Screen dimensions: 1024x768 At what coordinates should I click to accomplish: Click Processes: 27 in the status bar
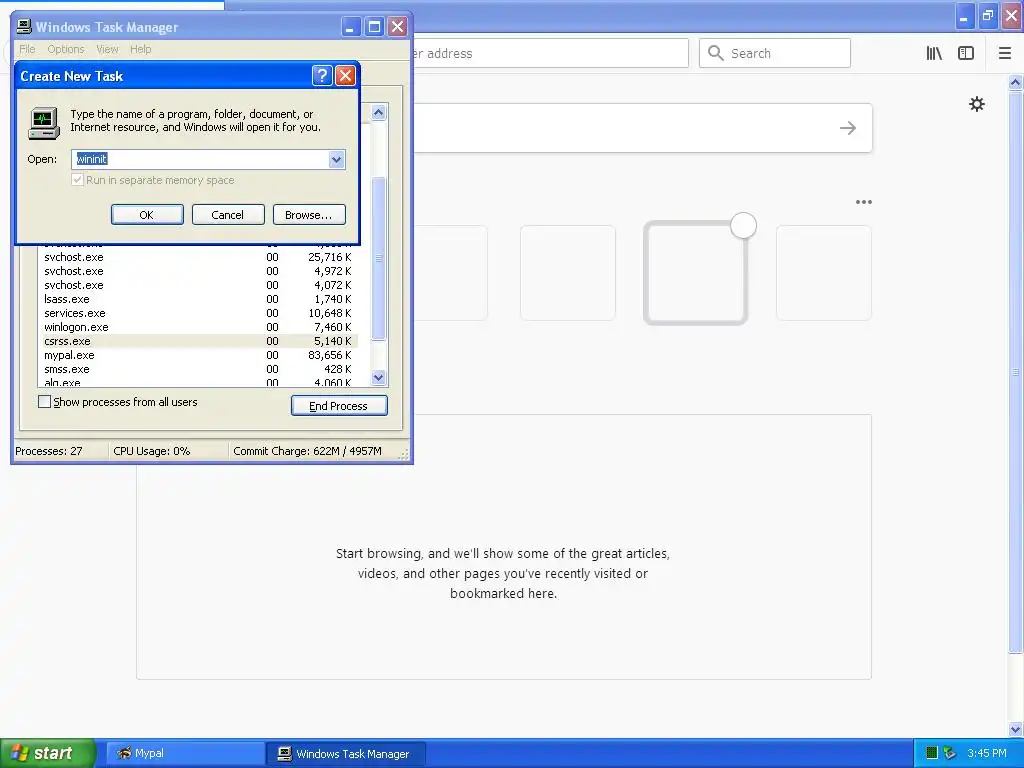point(49,451)
